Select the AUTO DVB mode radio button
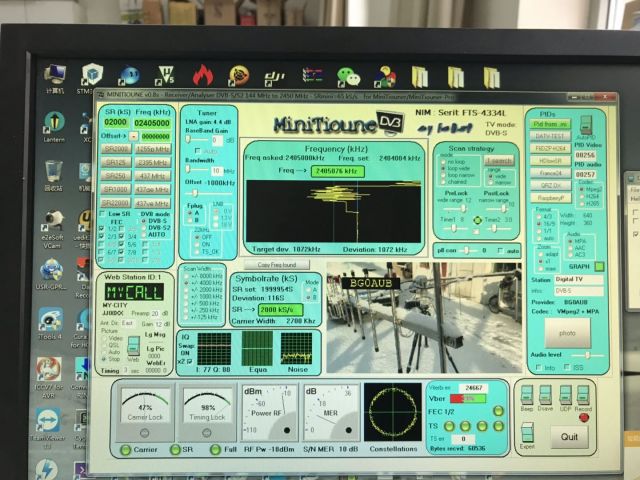Viewport: 640px width, 480px height. click(x=144, y=235)
